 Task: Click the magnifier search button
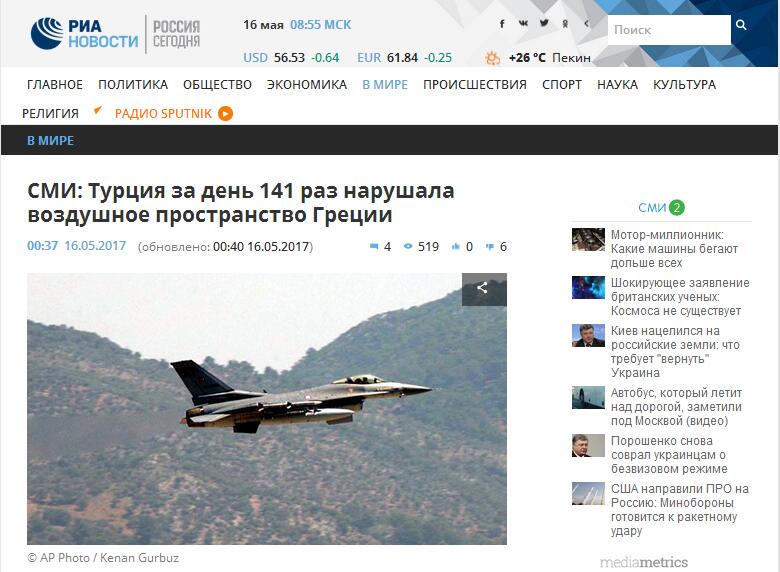point(741,25)
